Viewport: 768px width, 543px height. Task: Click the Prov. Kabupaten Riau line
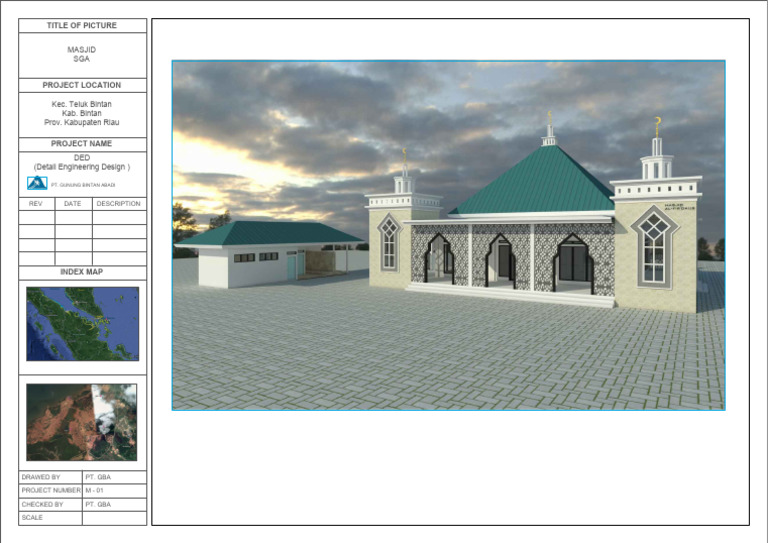tap(81, 122)
